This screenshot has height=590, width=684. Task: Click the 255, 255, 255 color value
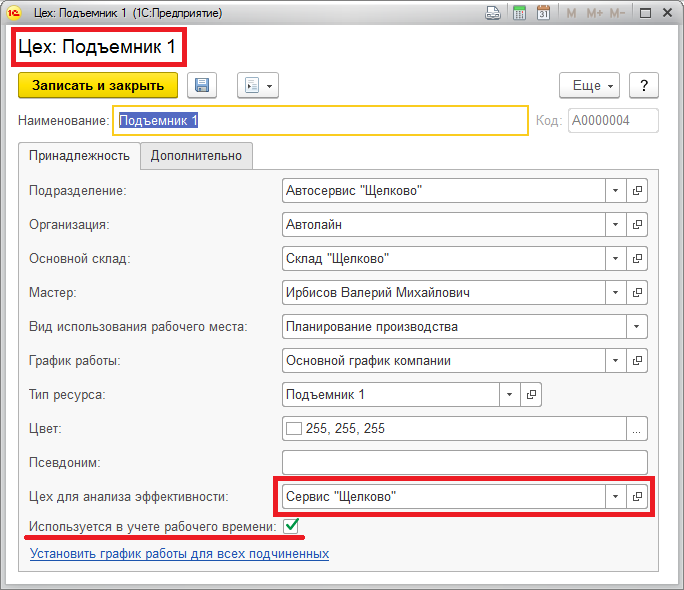[345, 429]
